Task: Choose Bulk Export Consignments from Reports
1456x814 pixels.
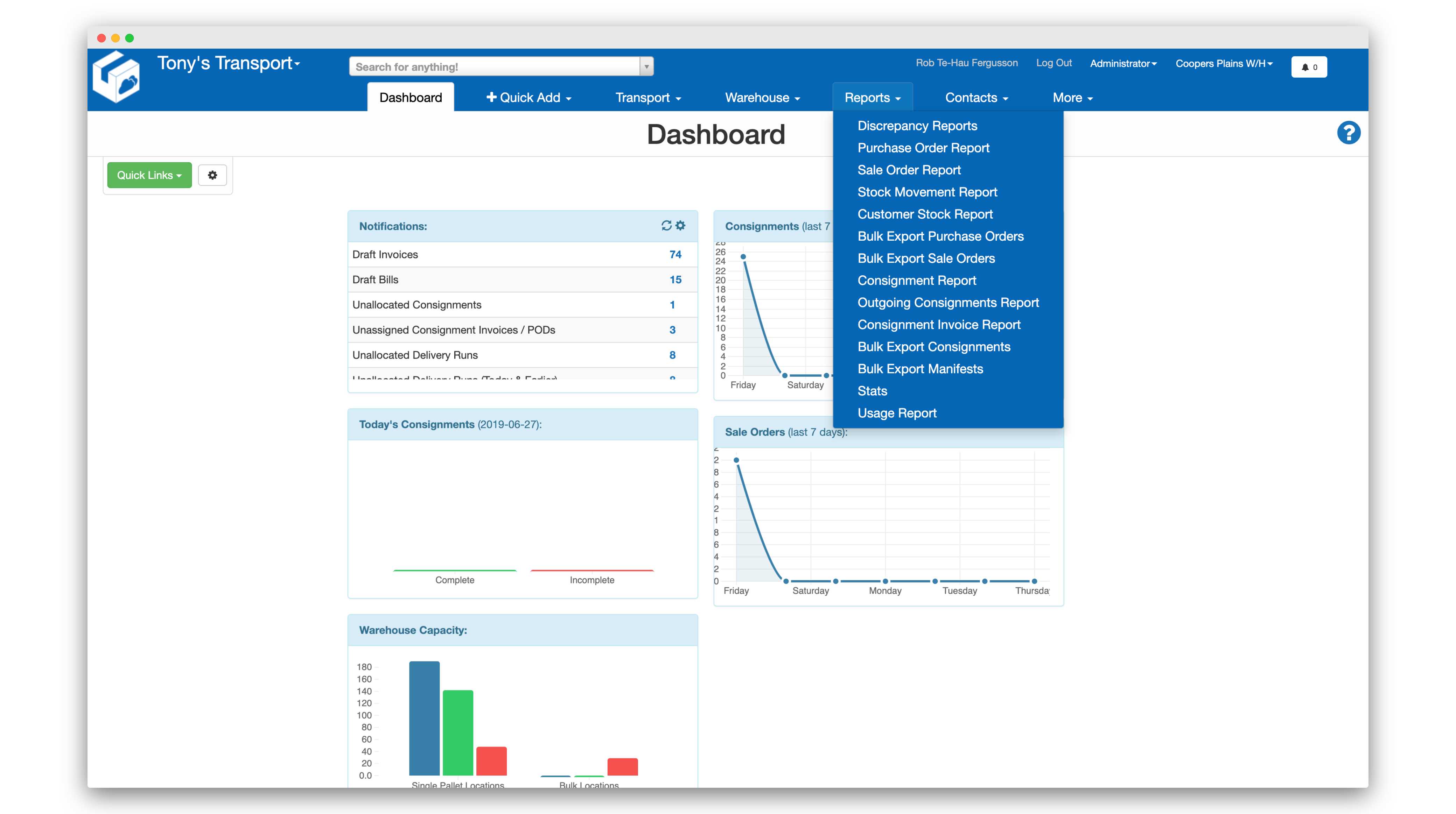Action: coord(934,347)
